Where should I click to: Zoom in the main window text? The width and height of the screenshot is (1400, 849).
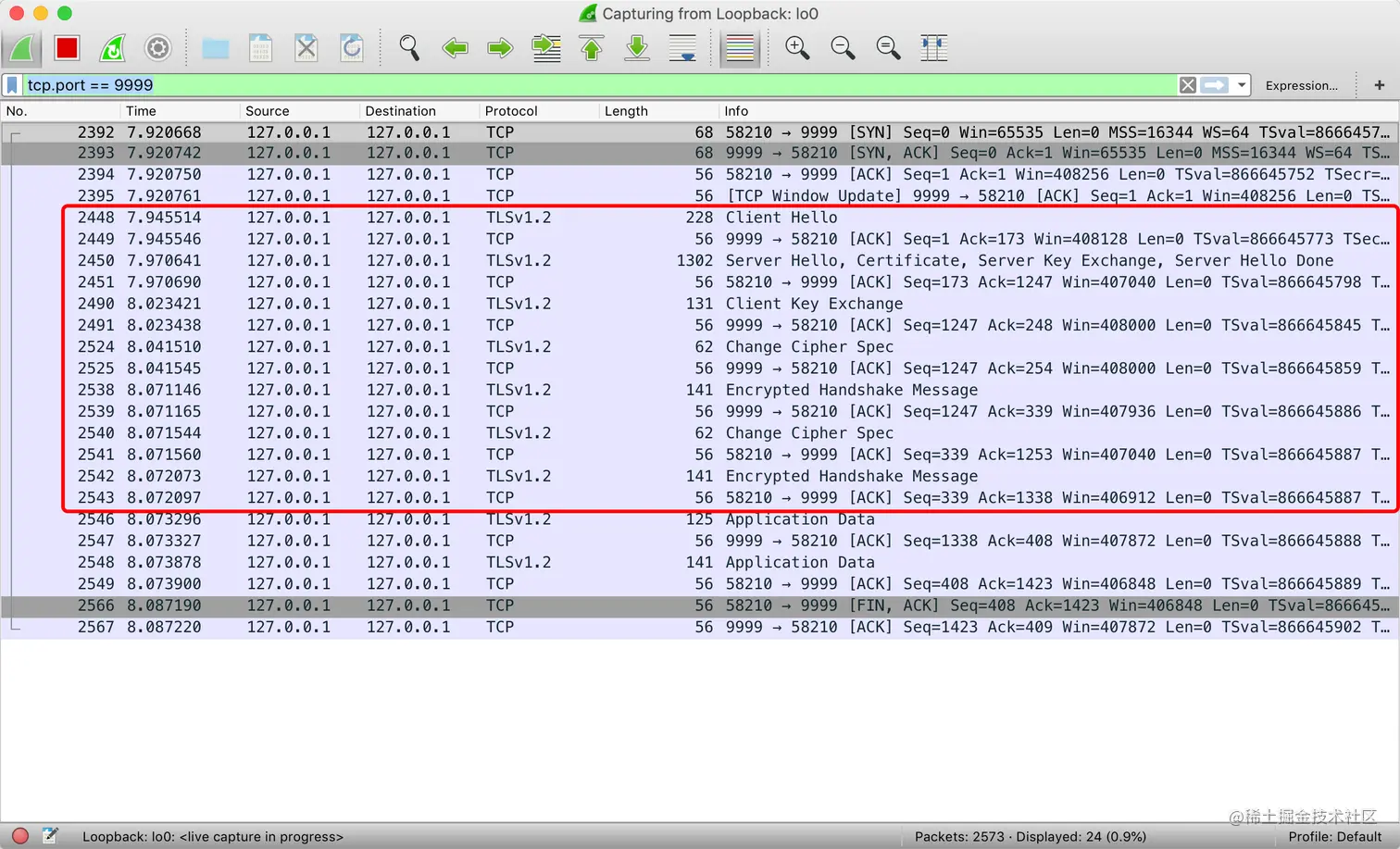coord(797,48)
